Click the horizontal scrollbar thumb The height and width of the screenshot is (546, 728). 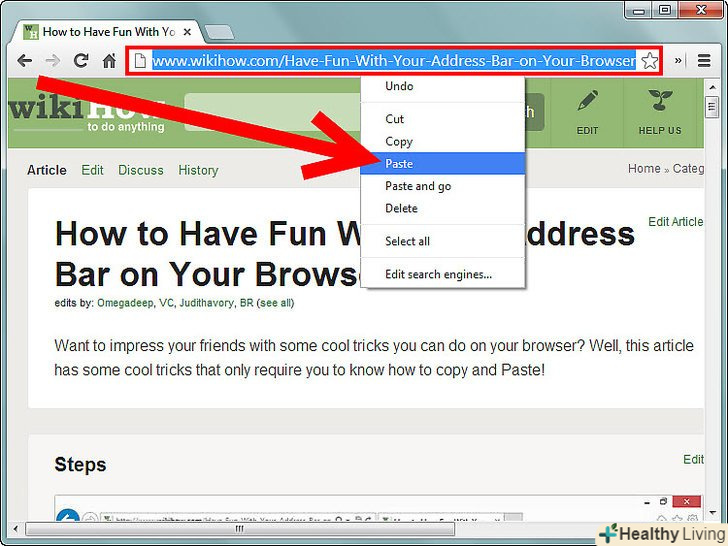pos(240,529)
